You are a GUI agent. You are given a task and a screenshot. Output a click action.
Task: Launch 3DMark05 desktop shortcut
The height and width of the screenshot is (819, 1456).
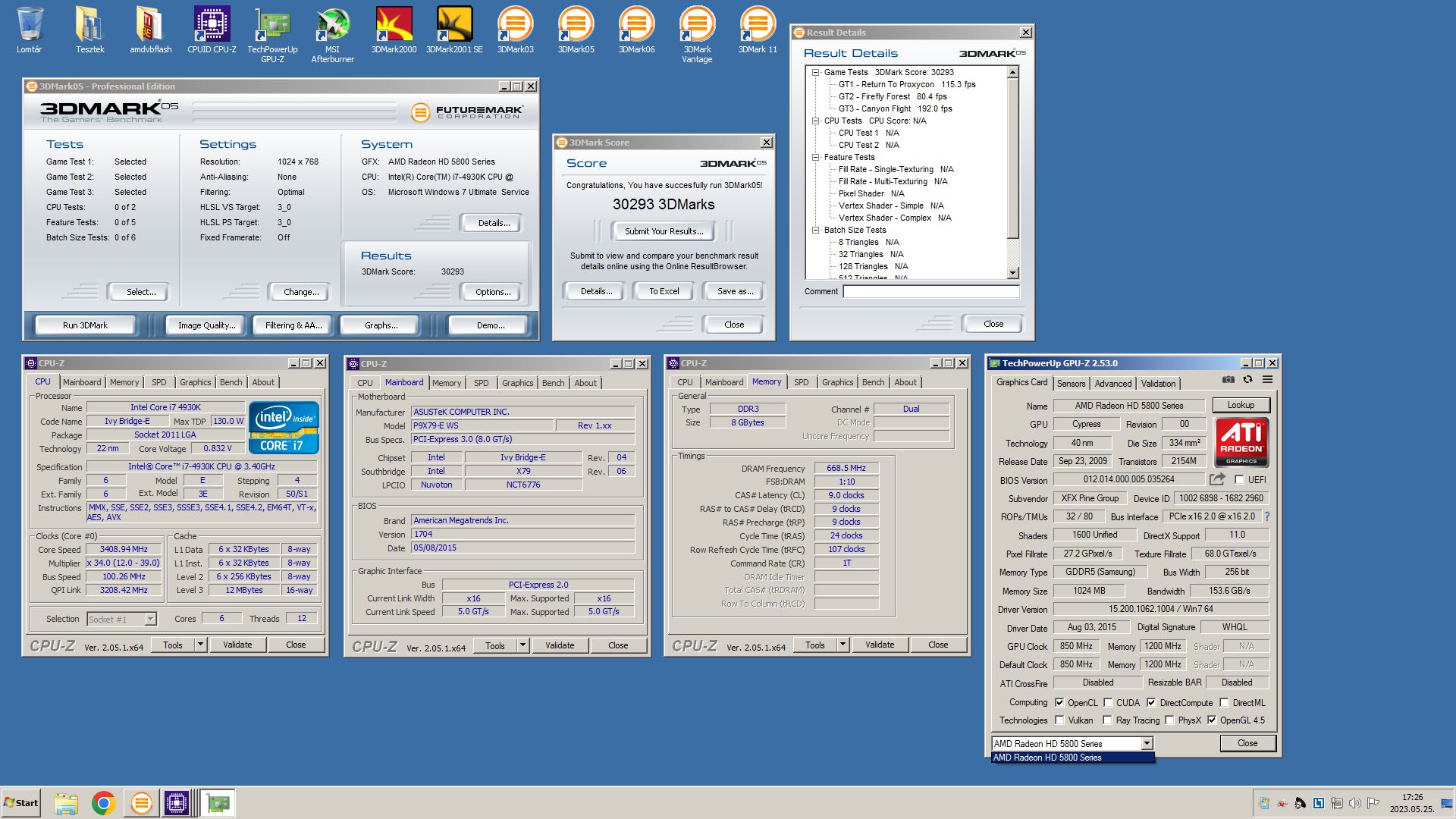point(576,30)
